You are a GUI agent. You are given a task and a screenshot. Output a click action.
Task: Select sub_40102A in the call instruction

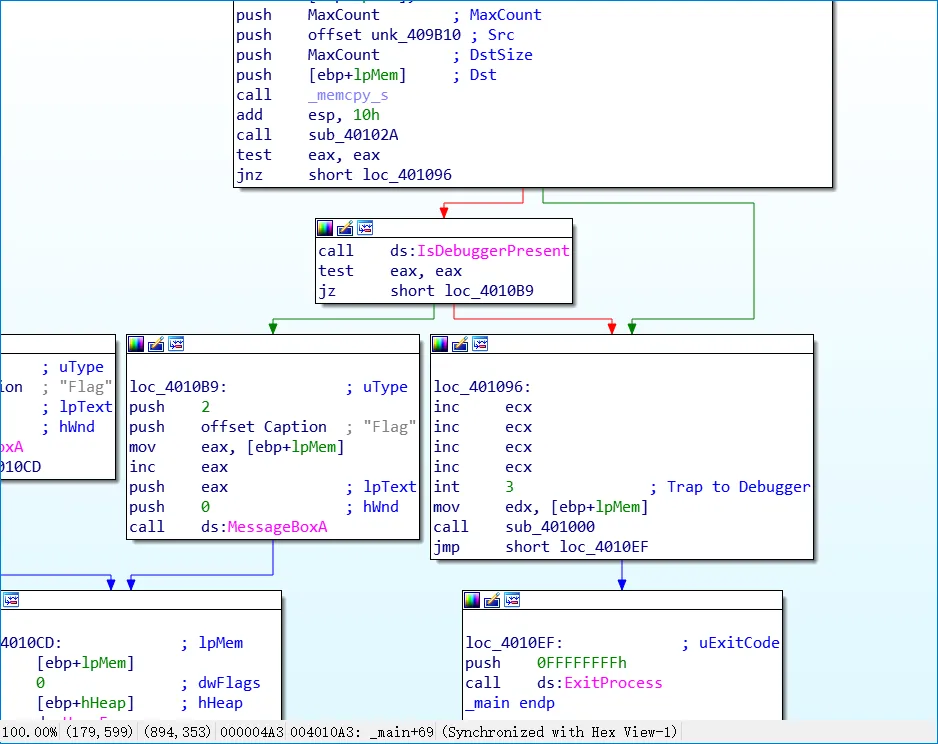353,135
